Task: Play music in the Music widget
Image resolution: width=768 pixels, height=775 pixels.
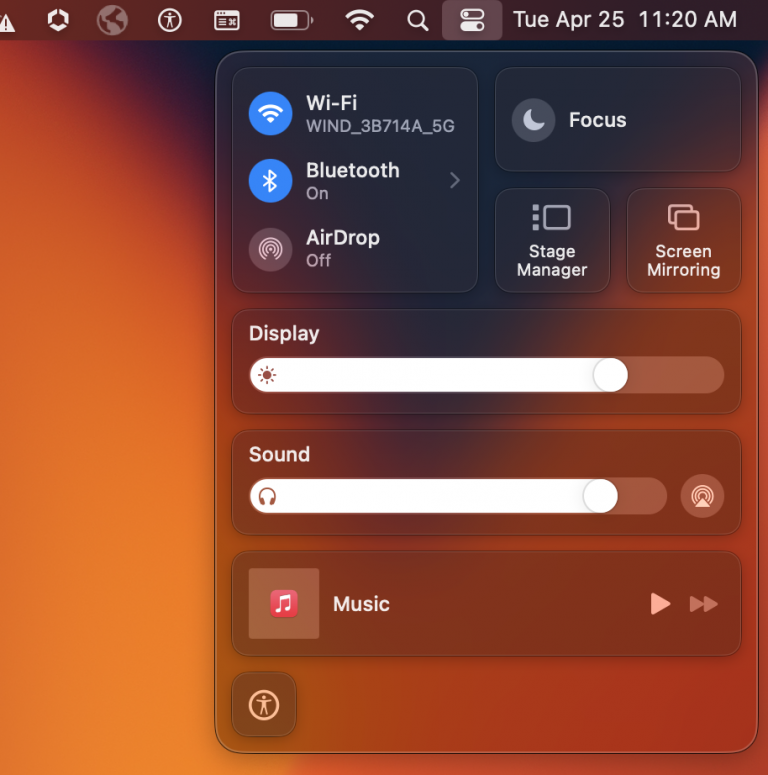Action: coord(660,604)
